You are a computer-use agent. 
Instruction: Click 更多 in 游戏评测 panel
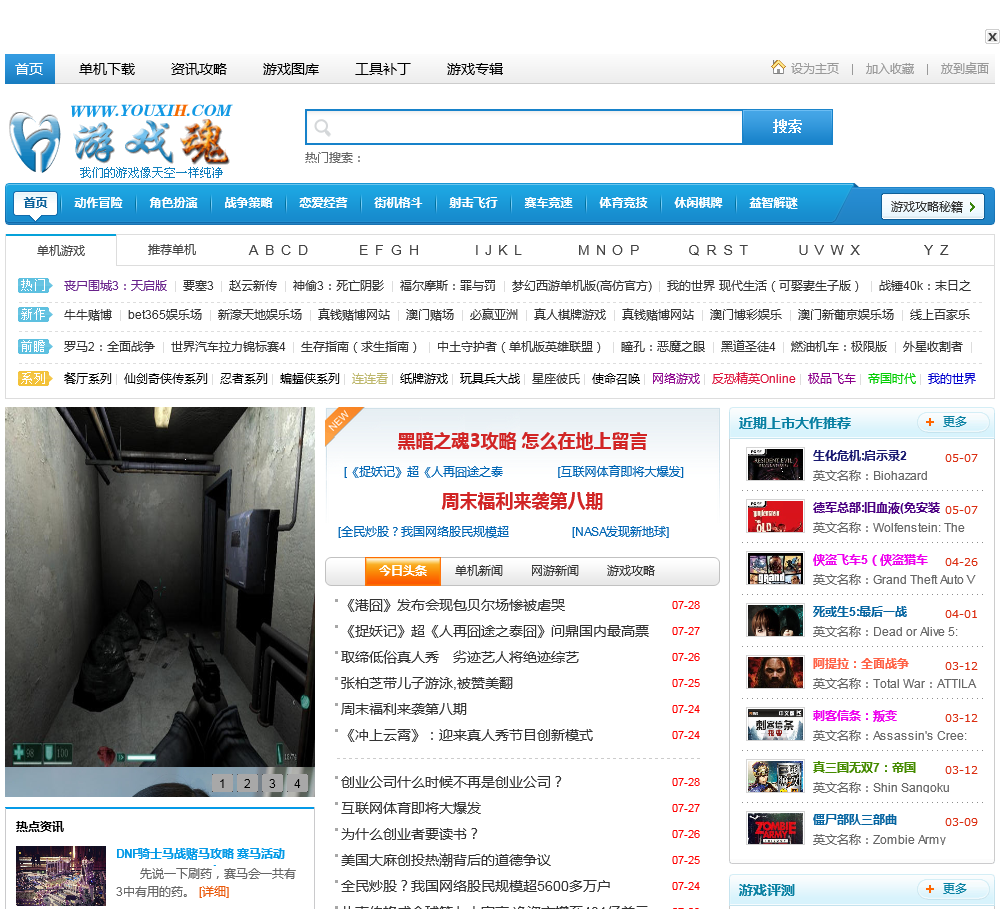pyautogui.click(x=953, y=889)
